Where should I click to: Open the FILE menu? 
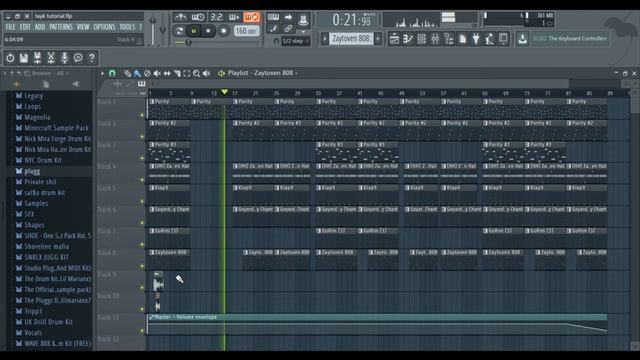[11, 27]
